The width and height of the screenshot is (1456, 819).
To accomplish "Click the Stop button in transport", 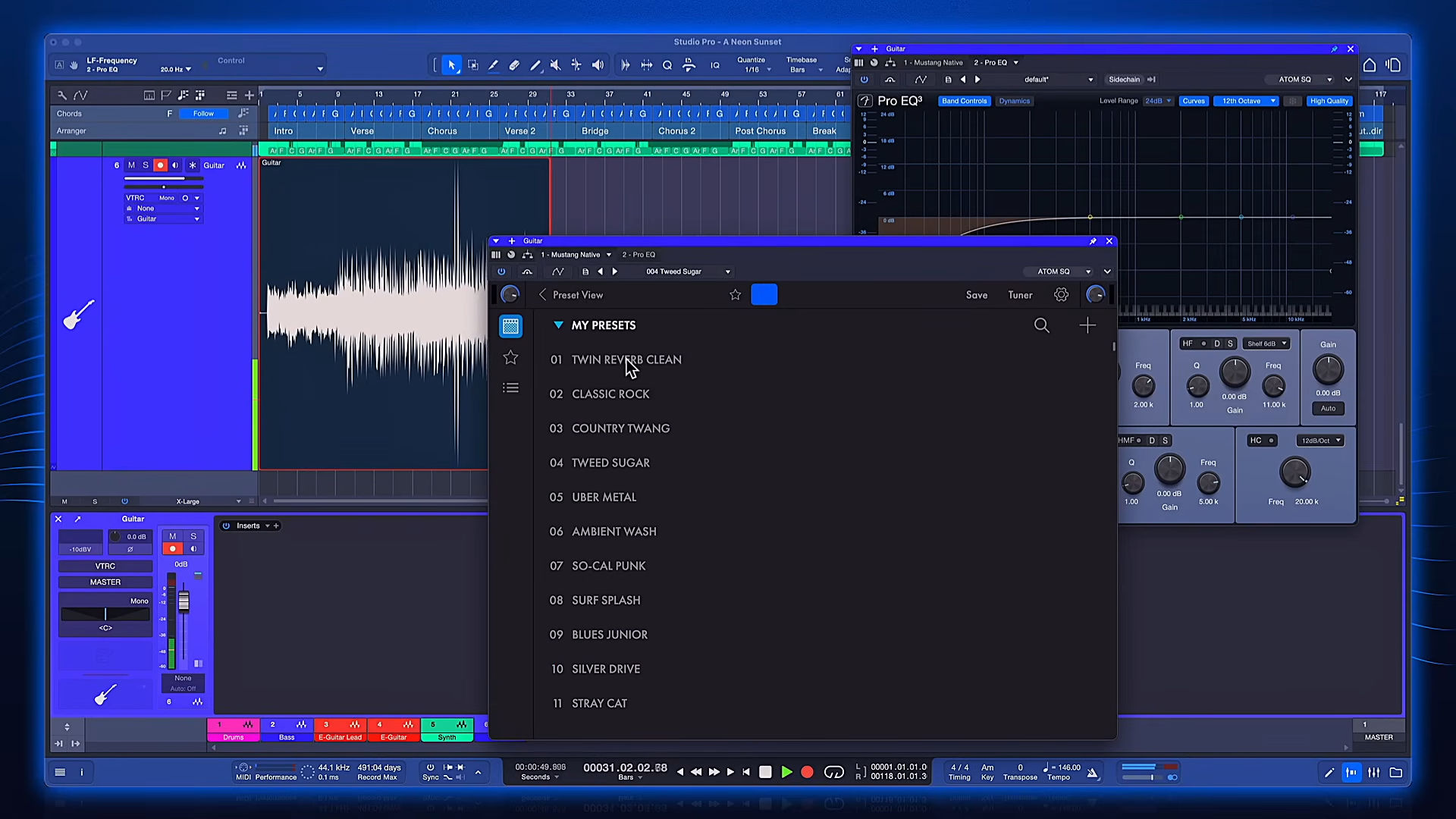I will coord(765,772).
